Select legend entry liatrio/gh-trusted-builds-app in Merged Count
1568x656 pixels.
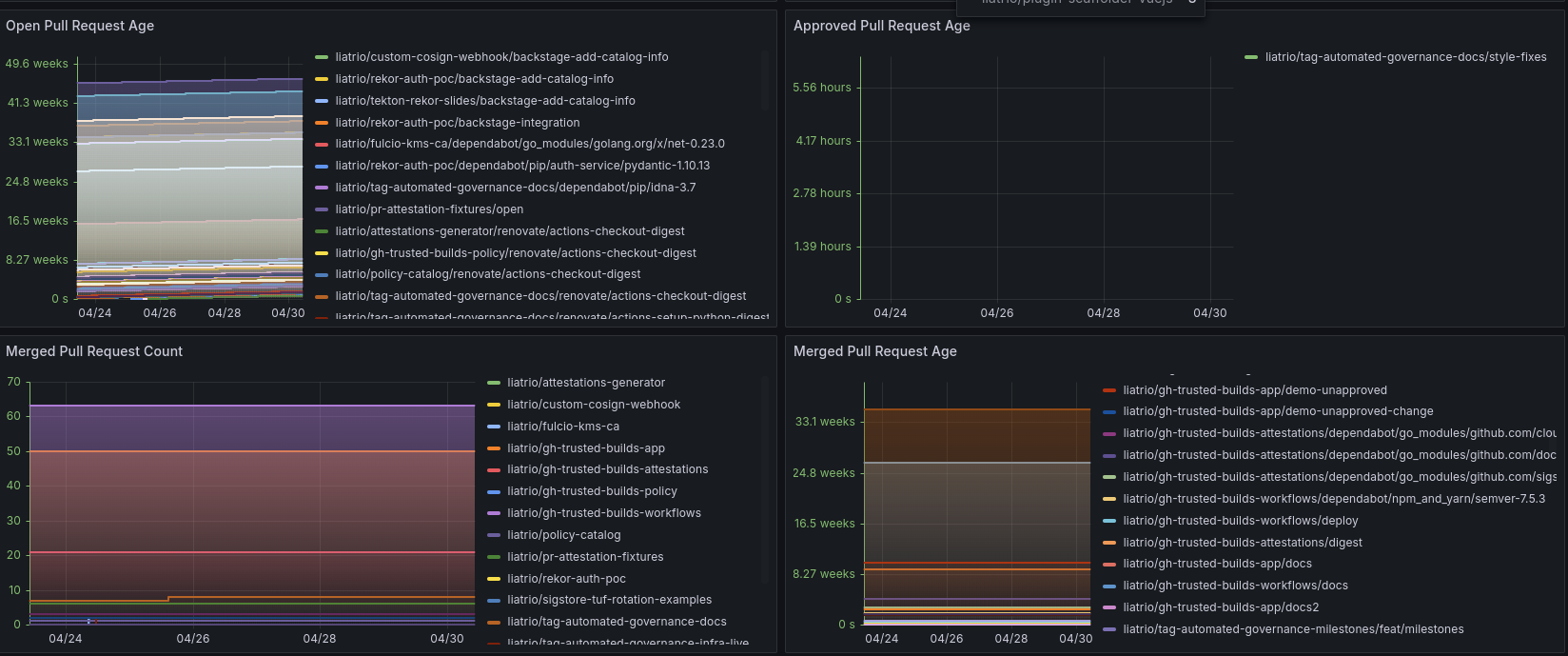[586, 448]
